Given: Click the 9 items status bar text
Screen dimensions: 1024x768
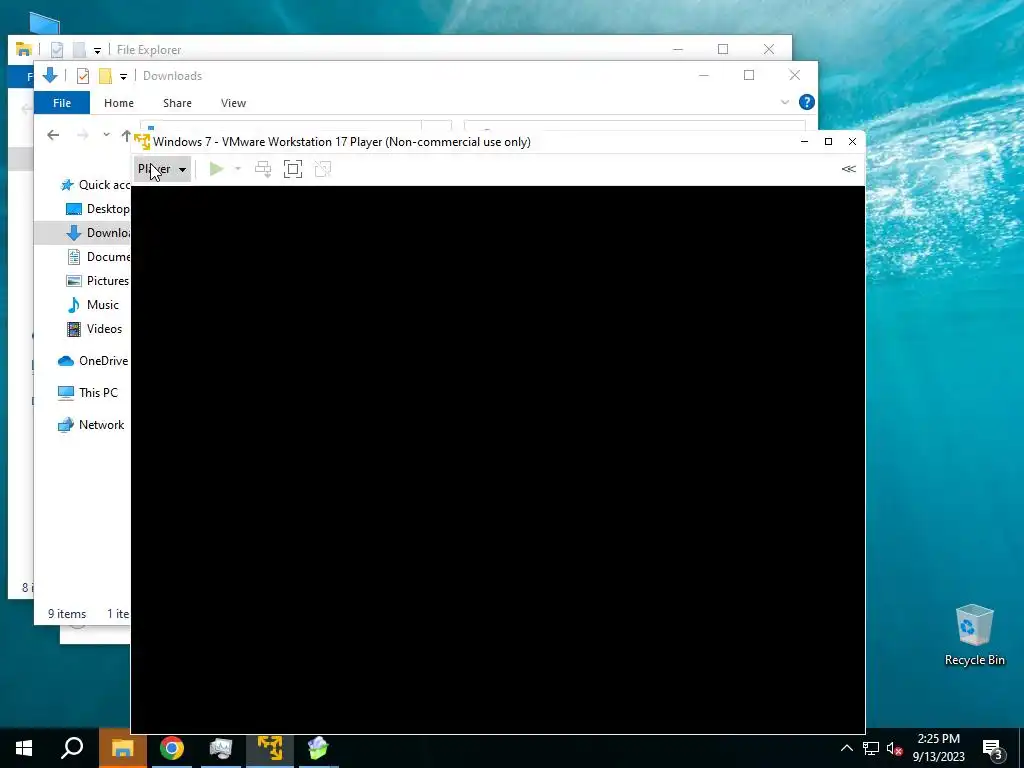Looking at the screenshot, I should coord(67,614).
